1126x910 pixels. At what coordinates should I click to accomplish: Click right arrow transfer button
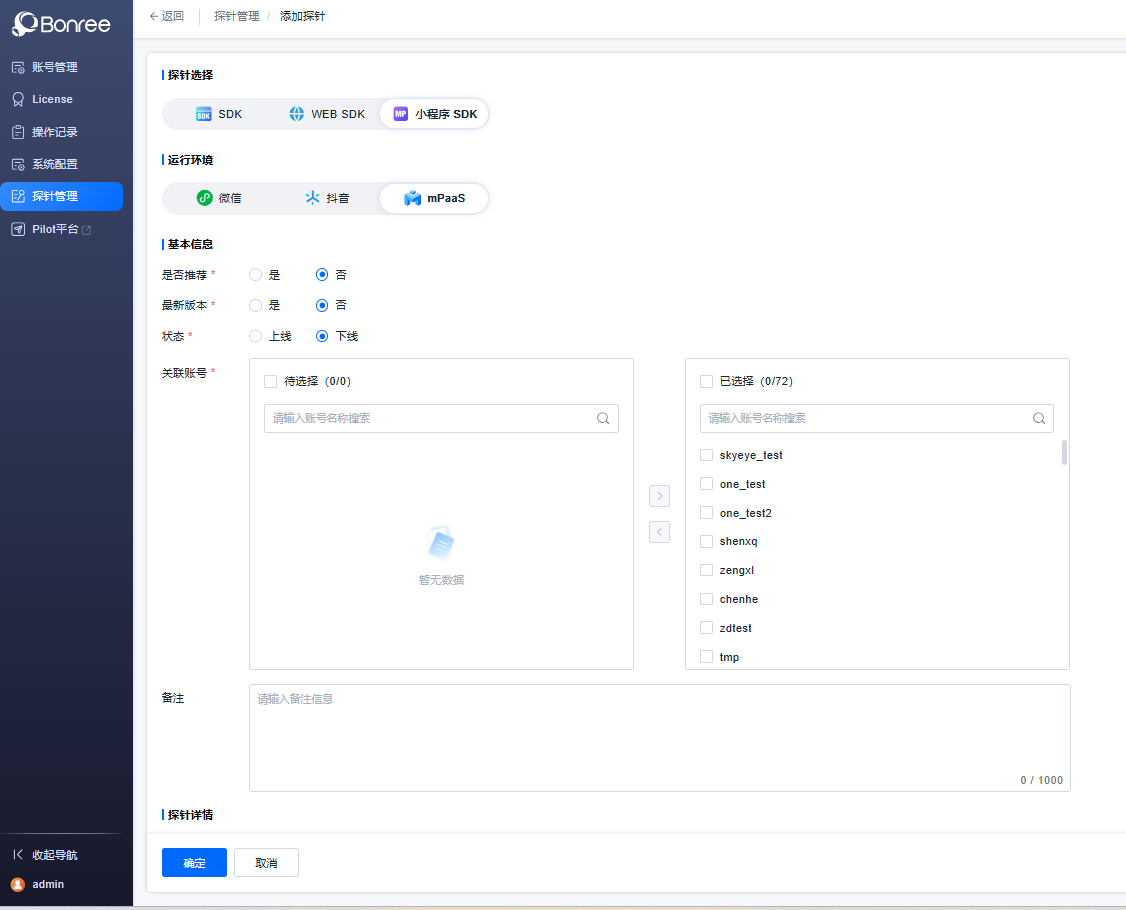(x=659, y=496)
